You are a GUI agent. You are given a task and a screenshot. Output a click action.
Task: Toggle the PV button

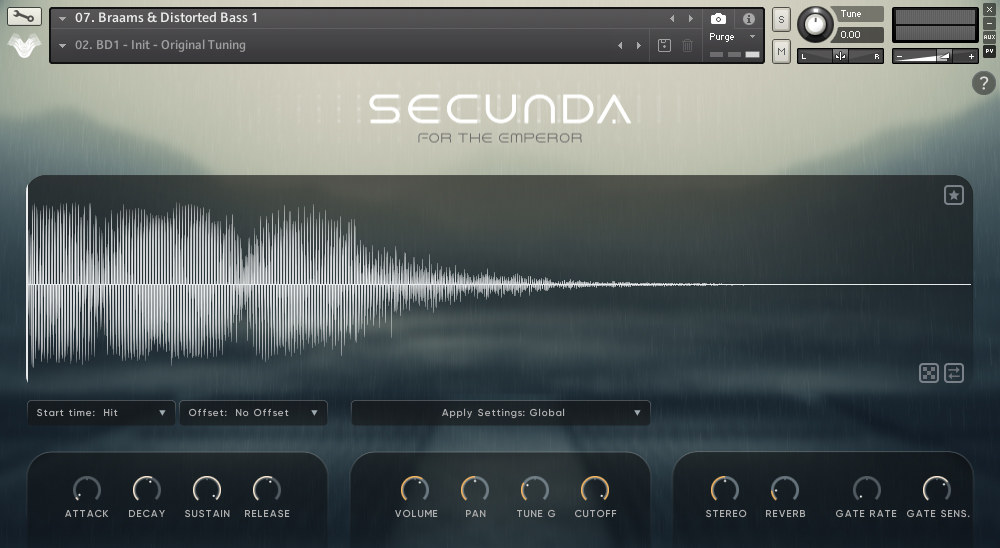point(989,51)
